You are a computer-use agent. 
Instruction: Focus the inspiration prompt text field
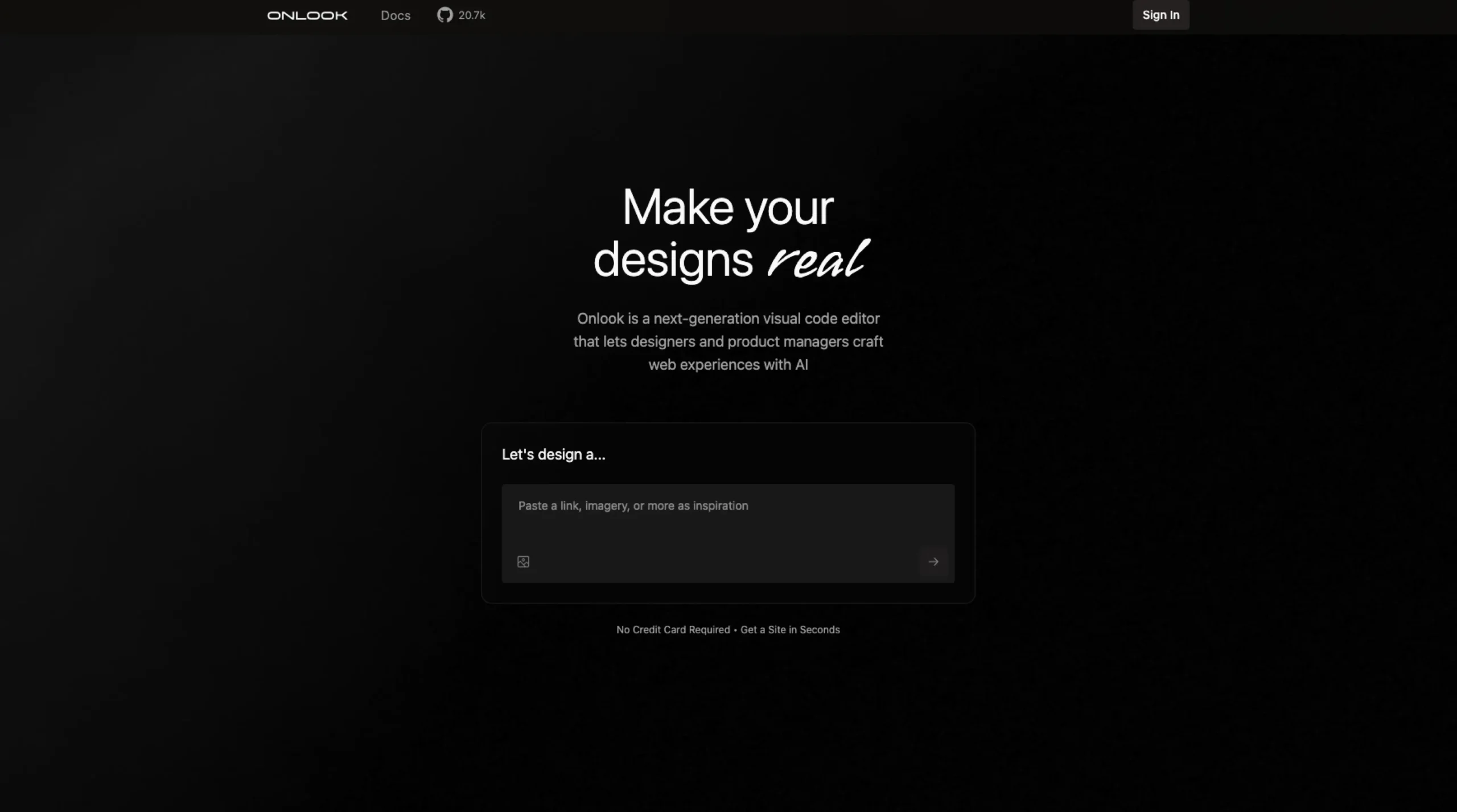coord(728,533)
